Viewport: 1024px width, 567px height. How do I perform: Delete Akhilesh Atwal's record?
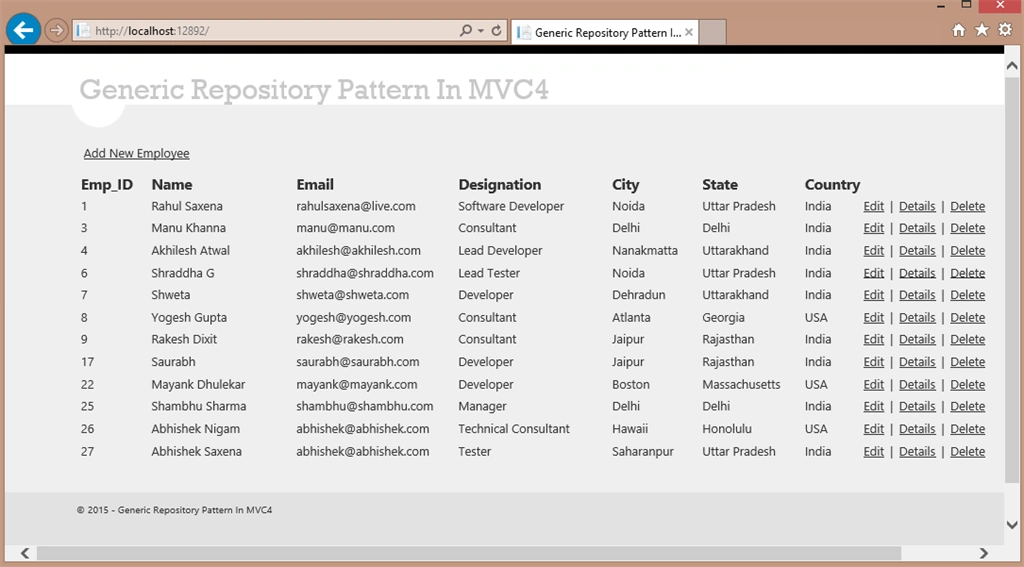[x=967, y=251]
